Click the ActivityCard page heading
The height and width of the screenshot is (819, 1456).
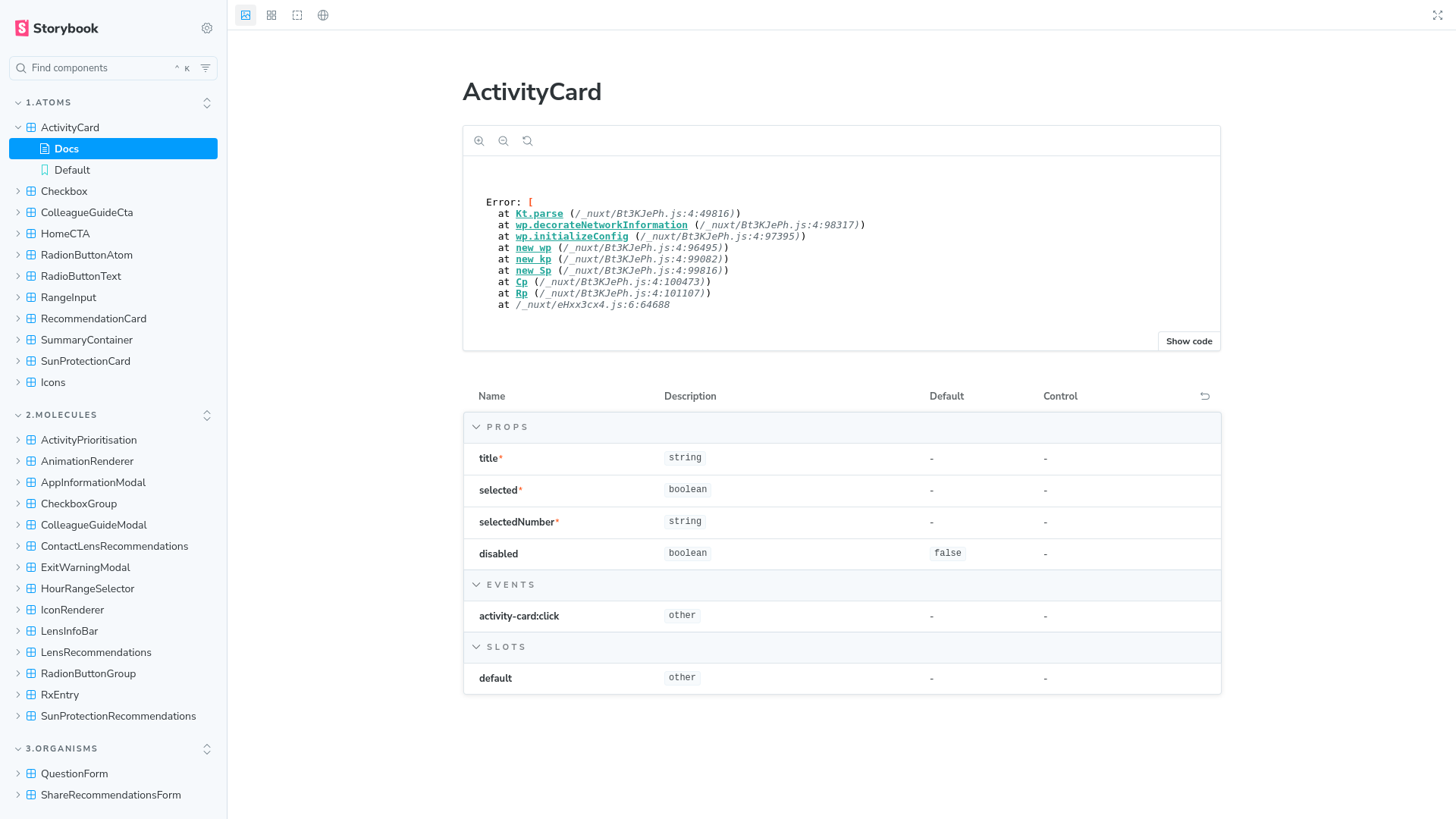(x=532, y=92)
